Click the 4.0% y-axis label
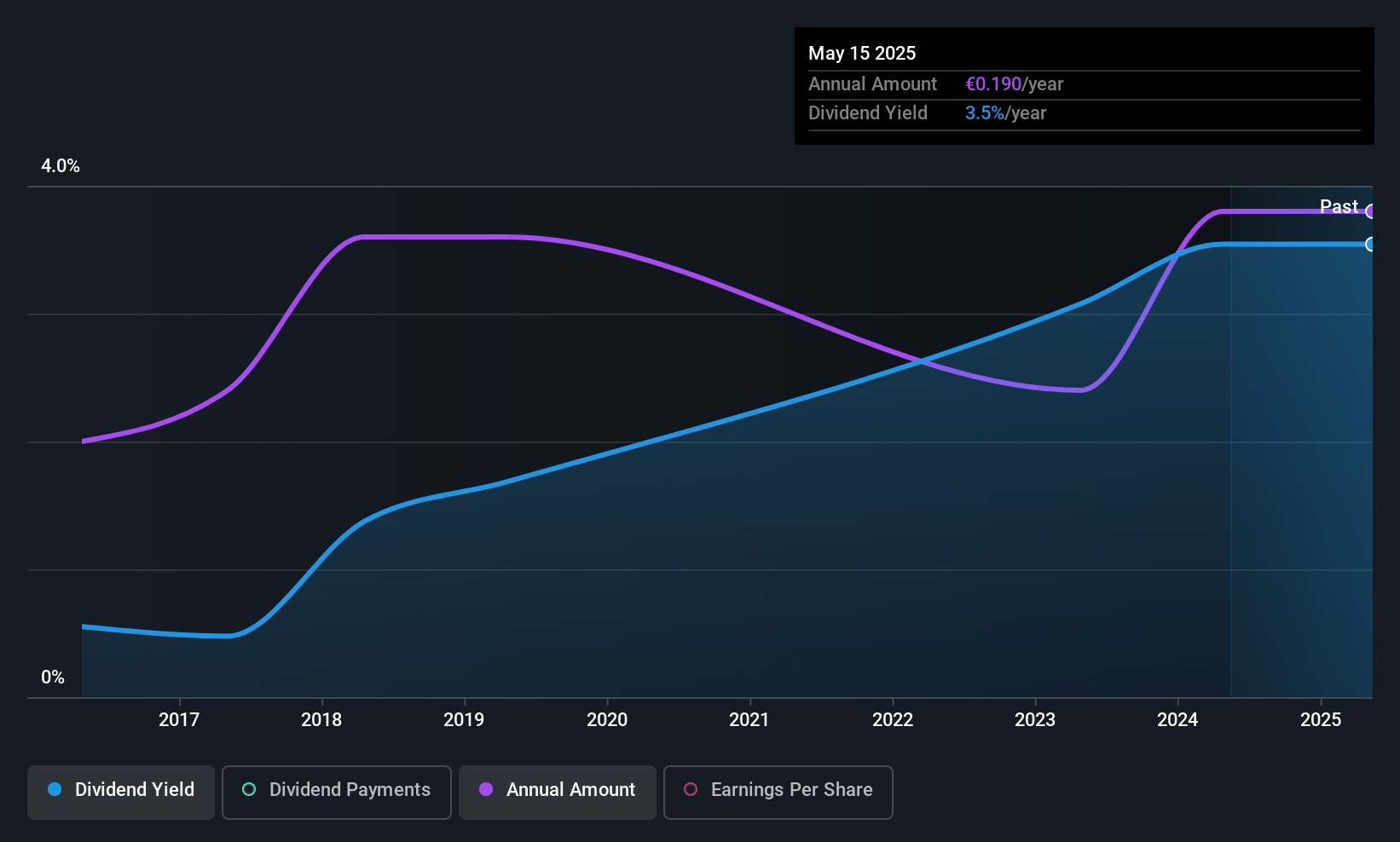 [61, 166]
